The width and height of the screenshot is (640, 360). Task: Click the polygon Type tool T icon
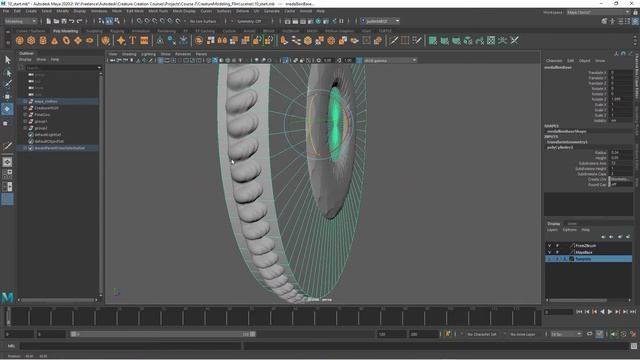click(132, 40)
